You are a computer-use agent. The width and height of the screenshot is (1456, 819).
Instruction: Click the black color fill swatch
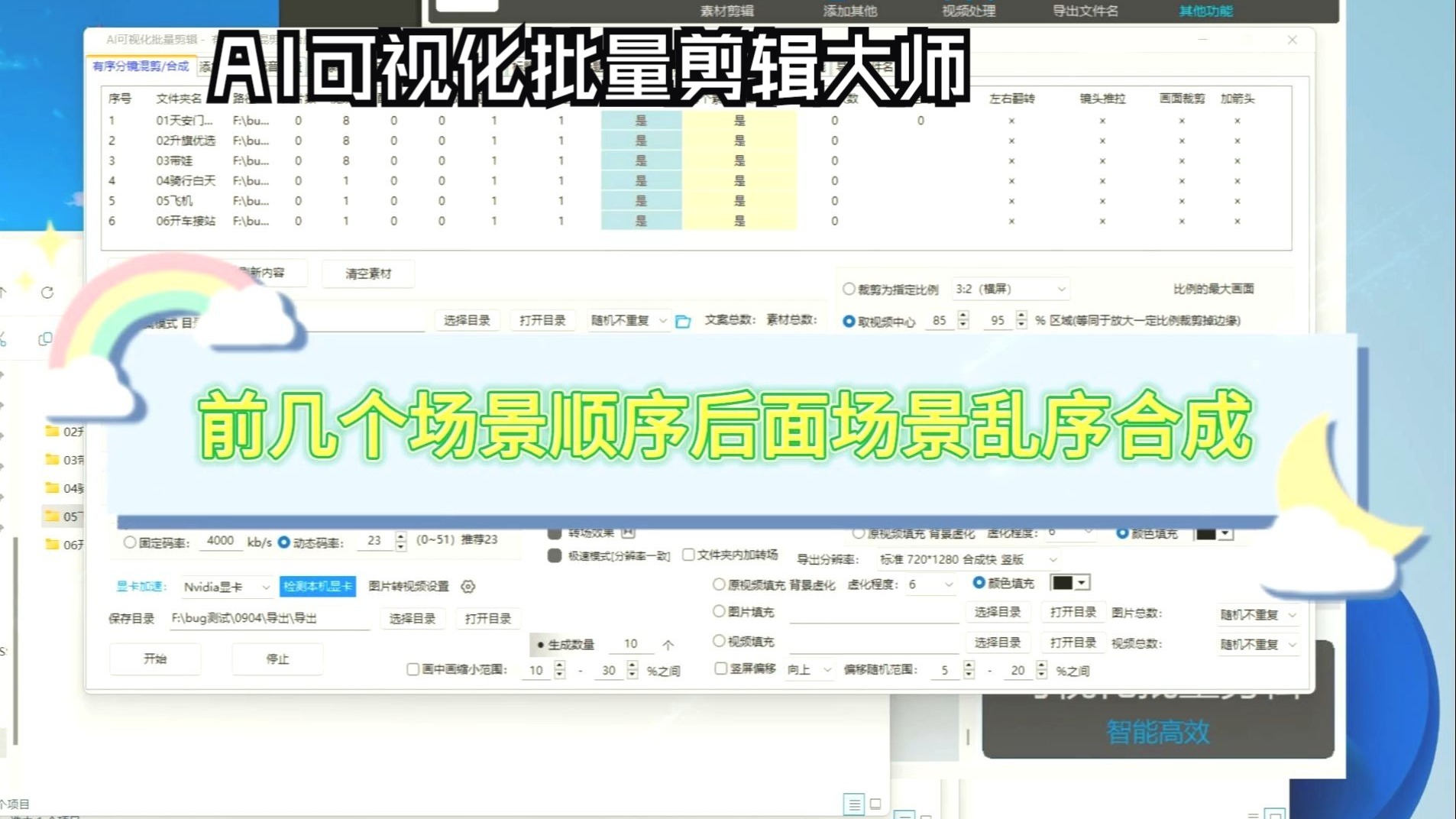click(x=1062, y=583)
